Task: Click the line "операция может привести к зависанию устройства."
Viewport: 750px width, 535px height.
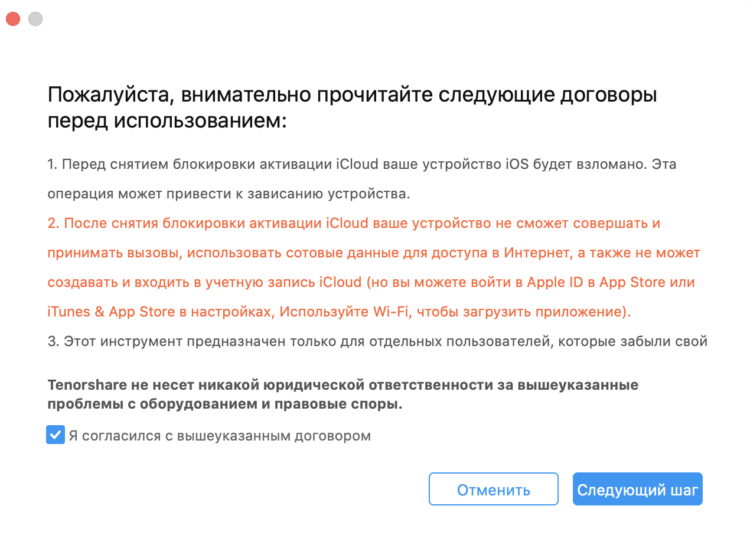Action: tap(229, 194)
